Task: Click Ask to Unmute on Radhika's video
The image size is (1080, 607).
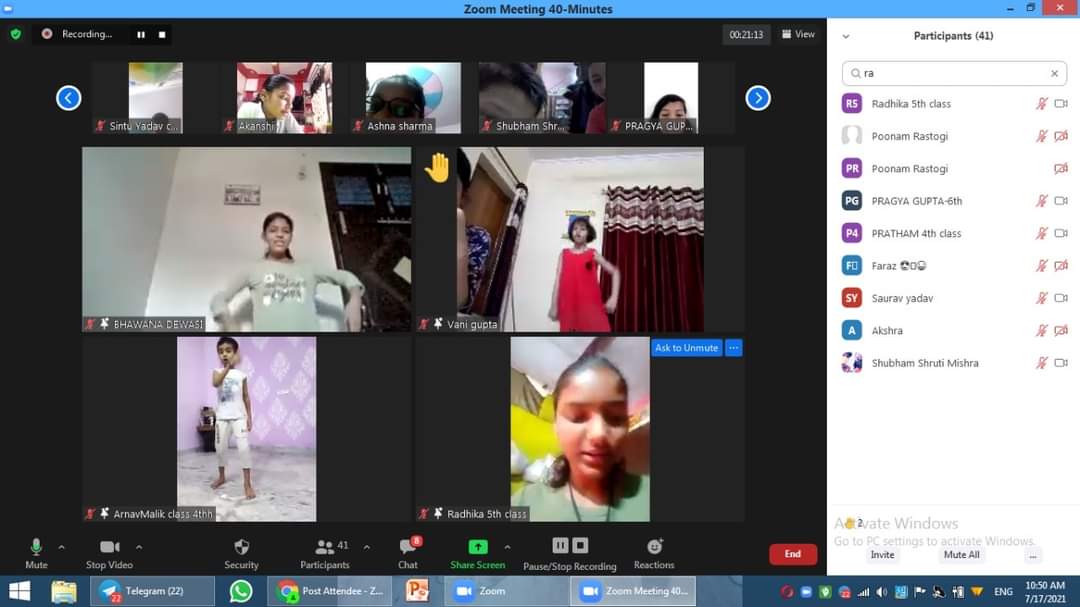Action: click(x=686, y=348)
